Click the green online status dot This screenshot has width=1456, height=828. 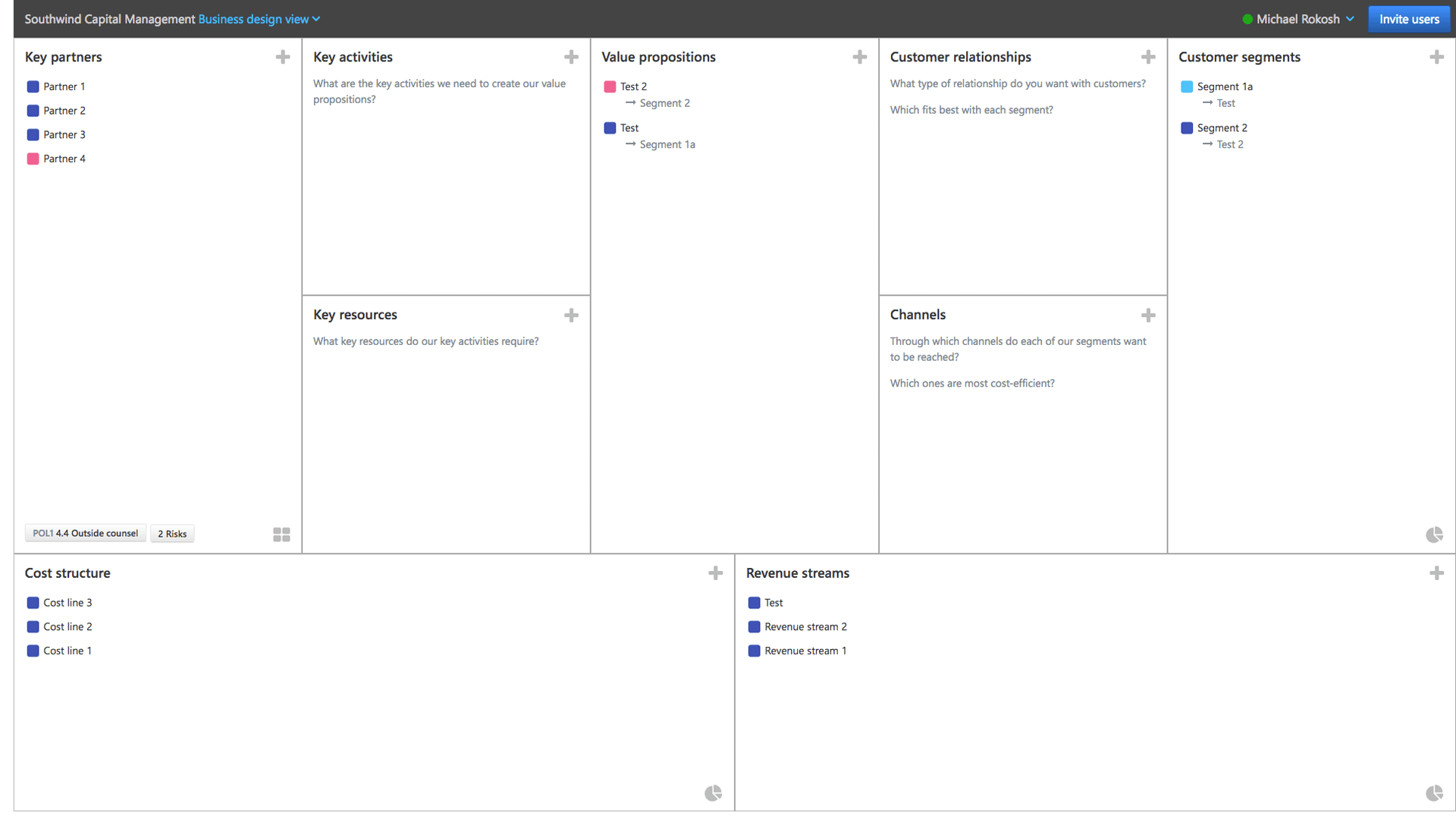coord(1247,19)
